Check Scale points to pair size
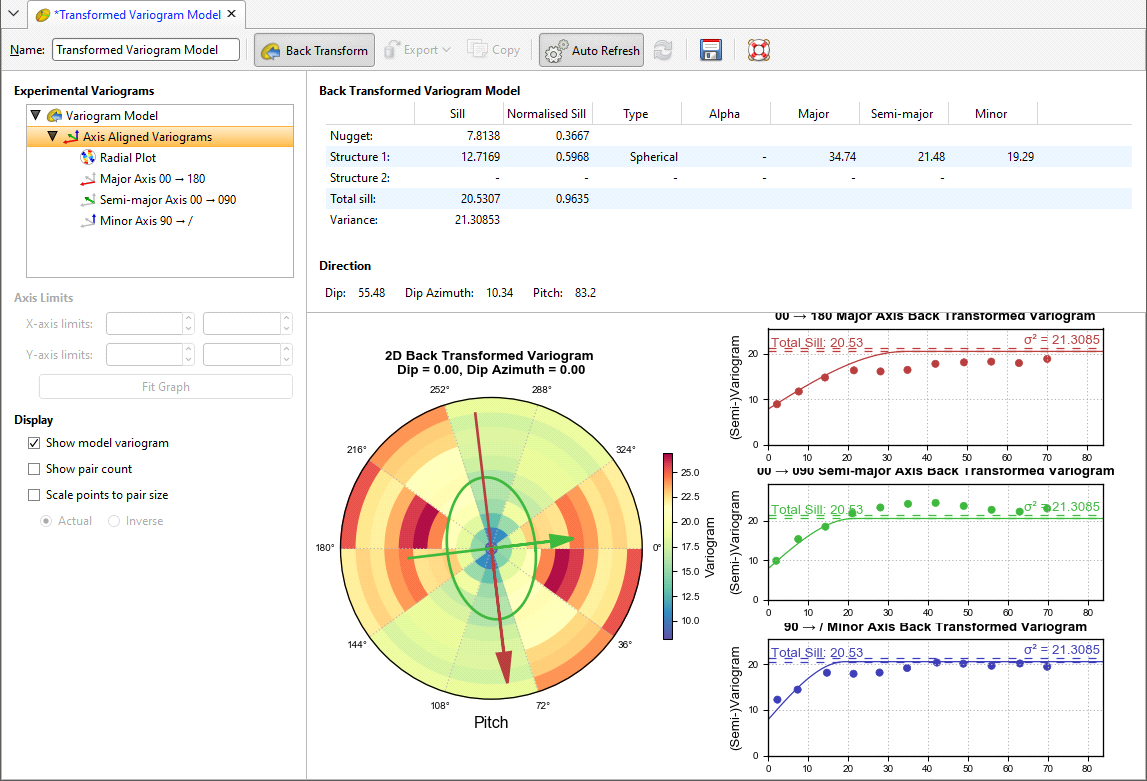1147x781 pixels. click(34, 493)
